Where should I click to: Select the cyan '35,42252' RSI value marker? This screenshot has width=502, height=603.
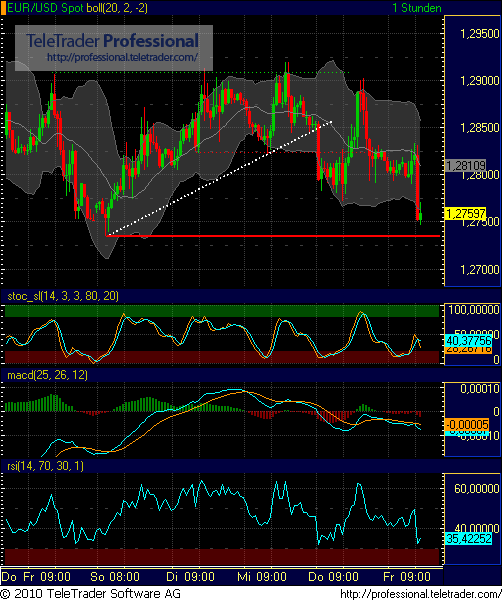click(468, 539)
